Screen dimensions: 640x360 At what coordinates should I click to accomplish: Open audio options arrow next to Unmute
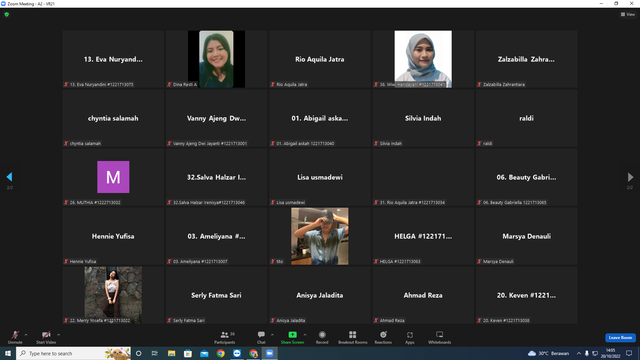tap(26, 335)
